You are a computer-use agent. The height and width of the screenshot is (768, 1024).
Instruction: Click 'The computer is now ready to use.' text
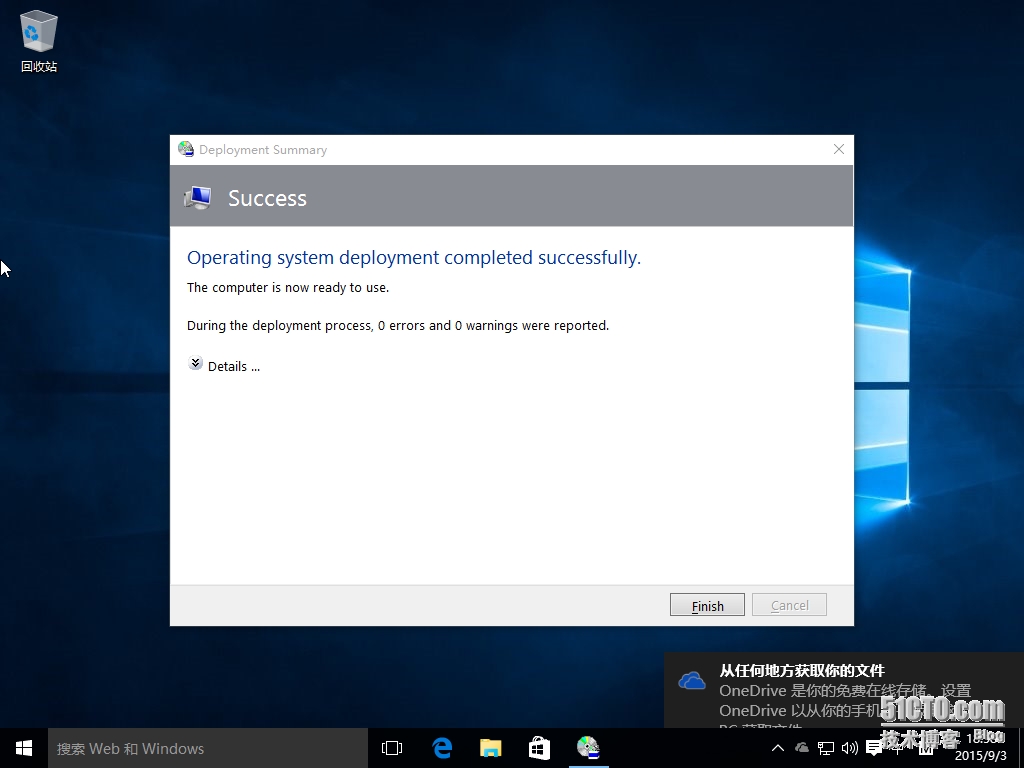tap(288, 288)
